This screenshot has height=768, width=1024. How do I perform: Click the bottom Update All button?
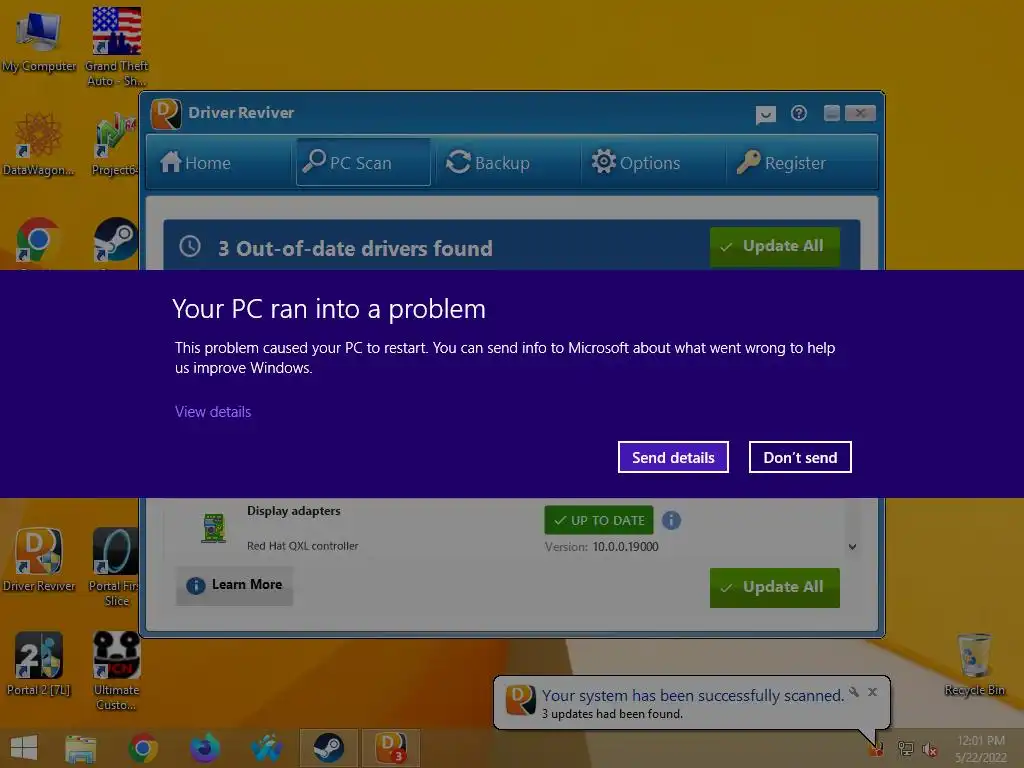click(775, 588)
